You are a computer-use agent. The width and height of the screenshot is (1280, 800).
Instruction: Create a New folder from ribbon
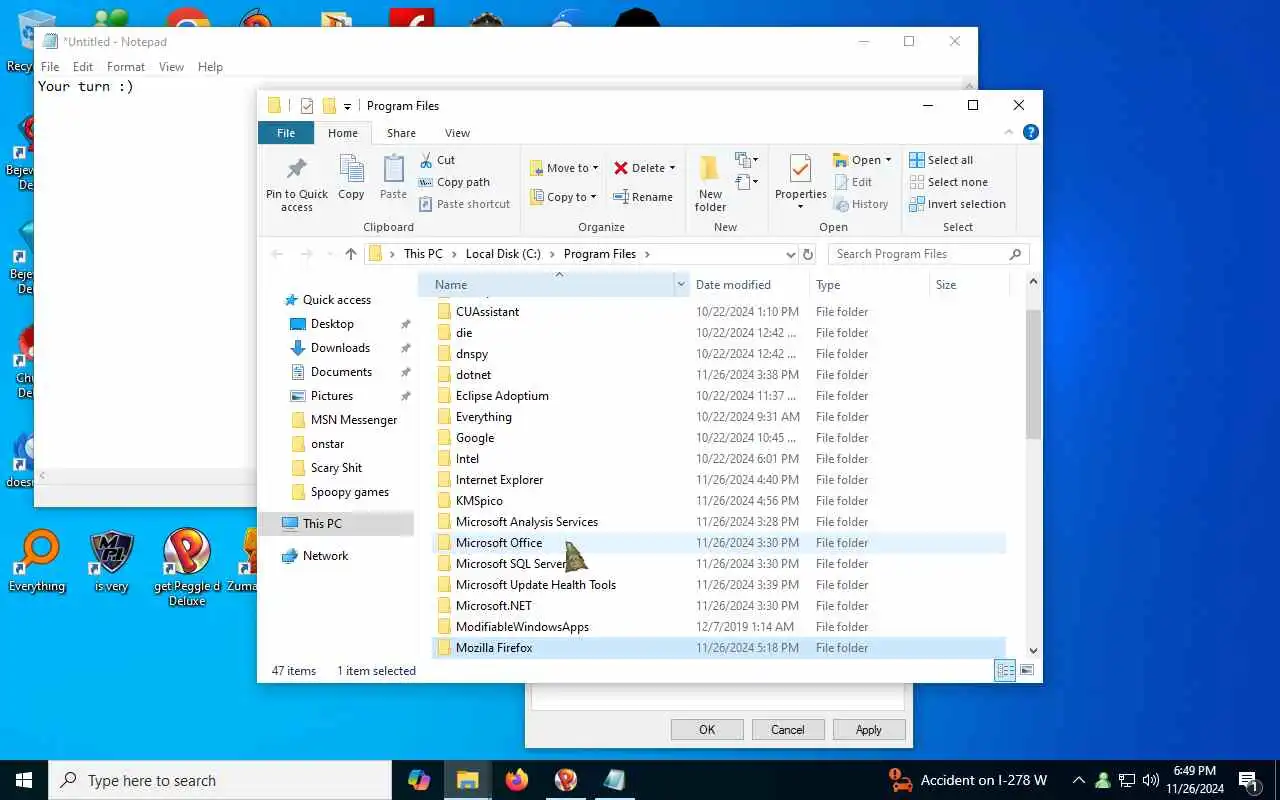(711, 183)
